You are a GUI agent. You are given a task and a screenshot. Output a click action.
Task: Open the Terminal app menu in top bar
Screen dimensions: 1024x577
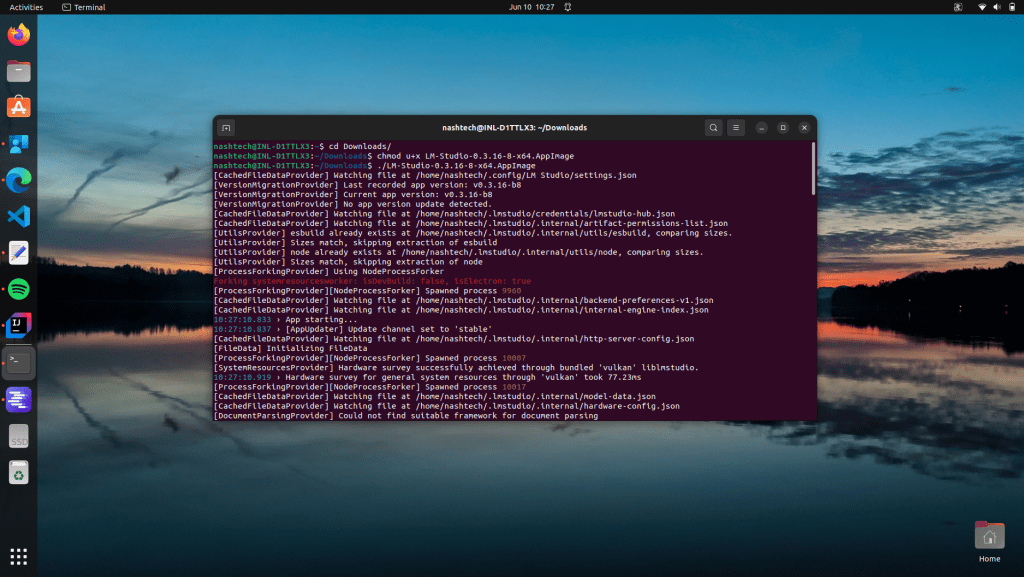click(83, 7)
